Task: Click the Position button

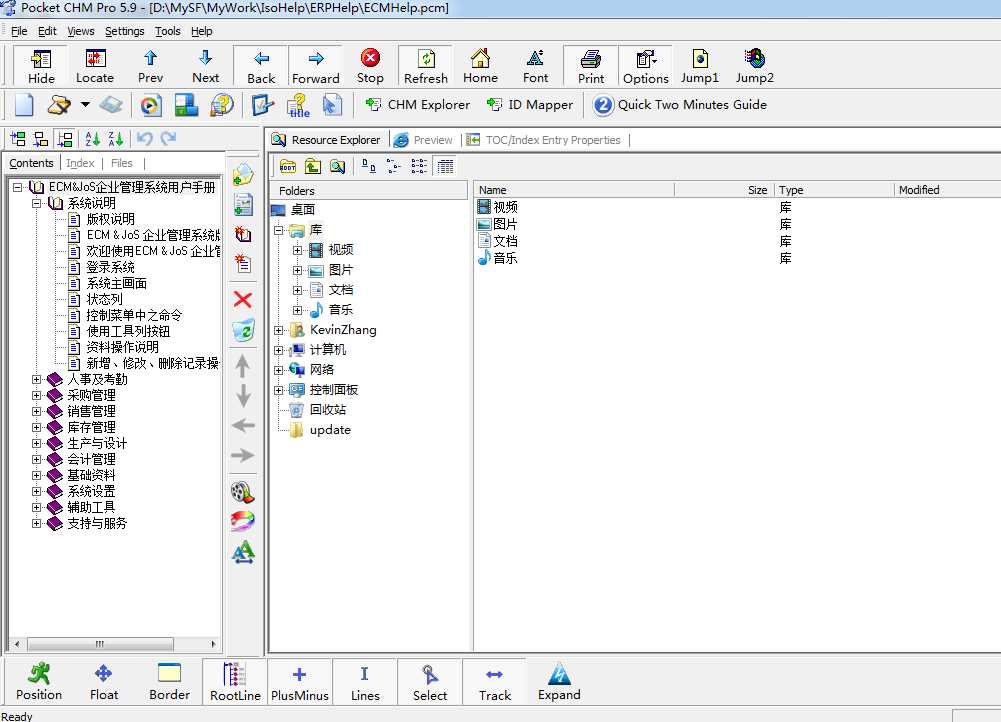Action: click(39, 682)
